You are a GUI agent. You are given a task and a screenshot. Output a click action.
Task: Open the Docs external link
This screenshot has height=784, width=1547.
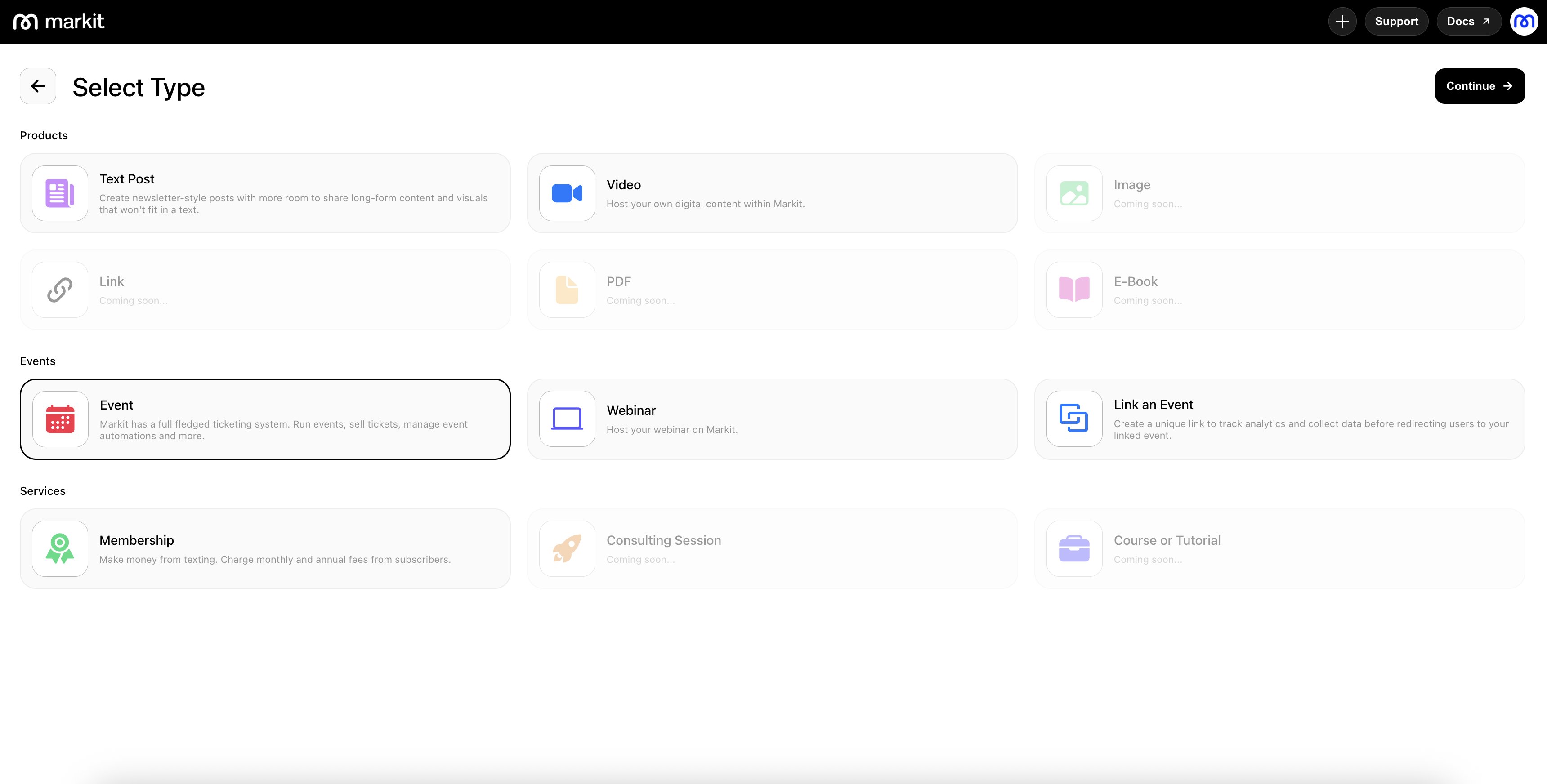point(1468,22)
